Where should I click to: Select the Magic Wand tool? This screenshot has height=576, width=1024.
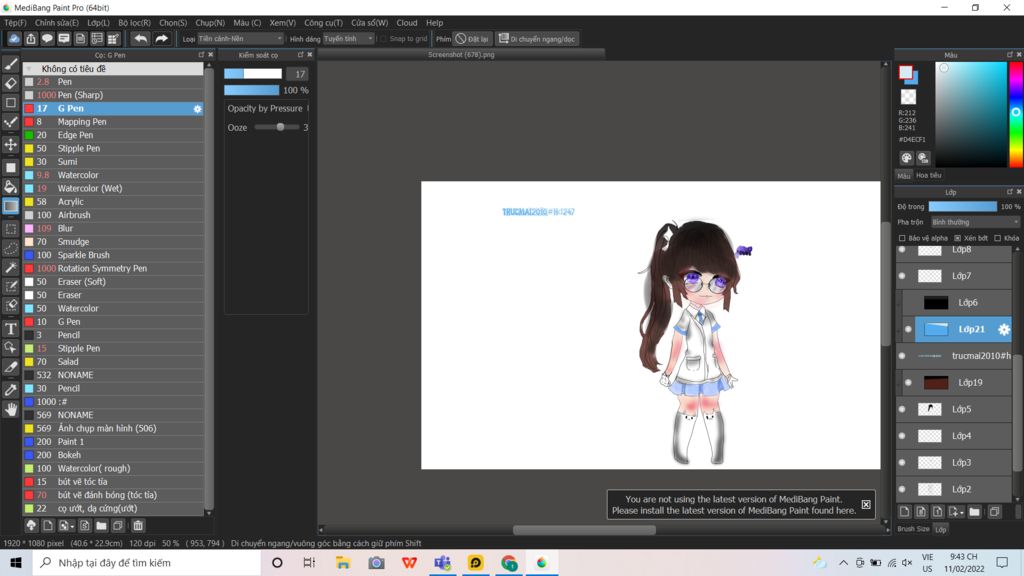pyautogui.click(x=10, y=268)
